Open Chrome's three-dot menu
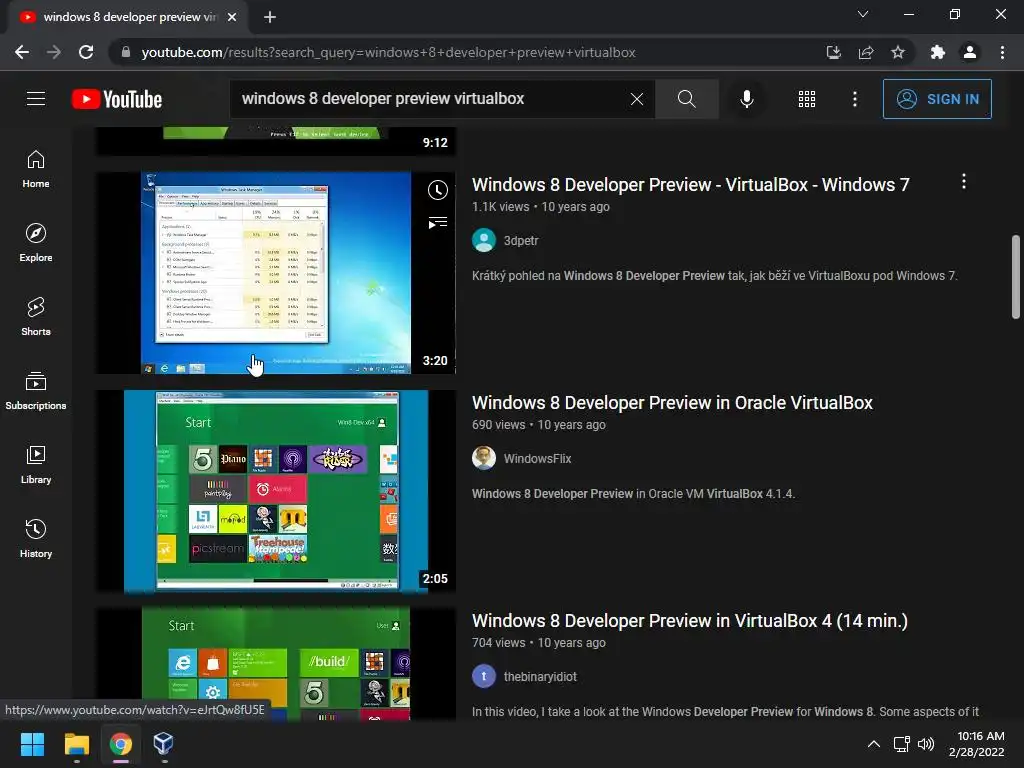The image size is (1024, 768). point(1002,52)
